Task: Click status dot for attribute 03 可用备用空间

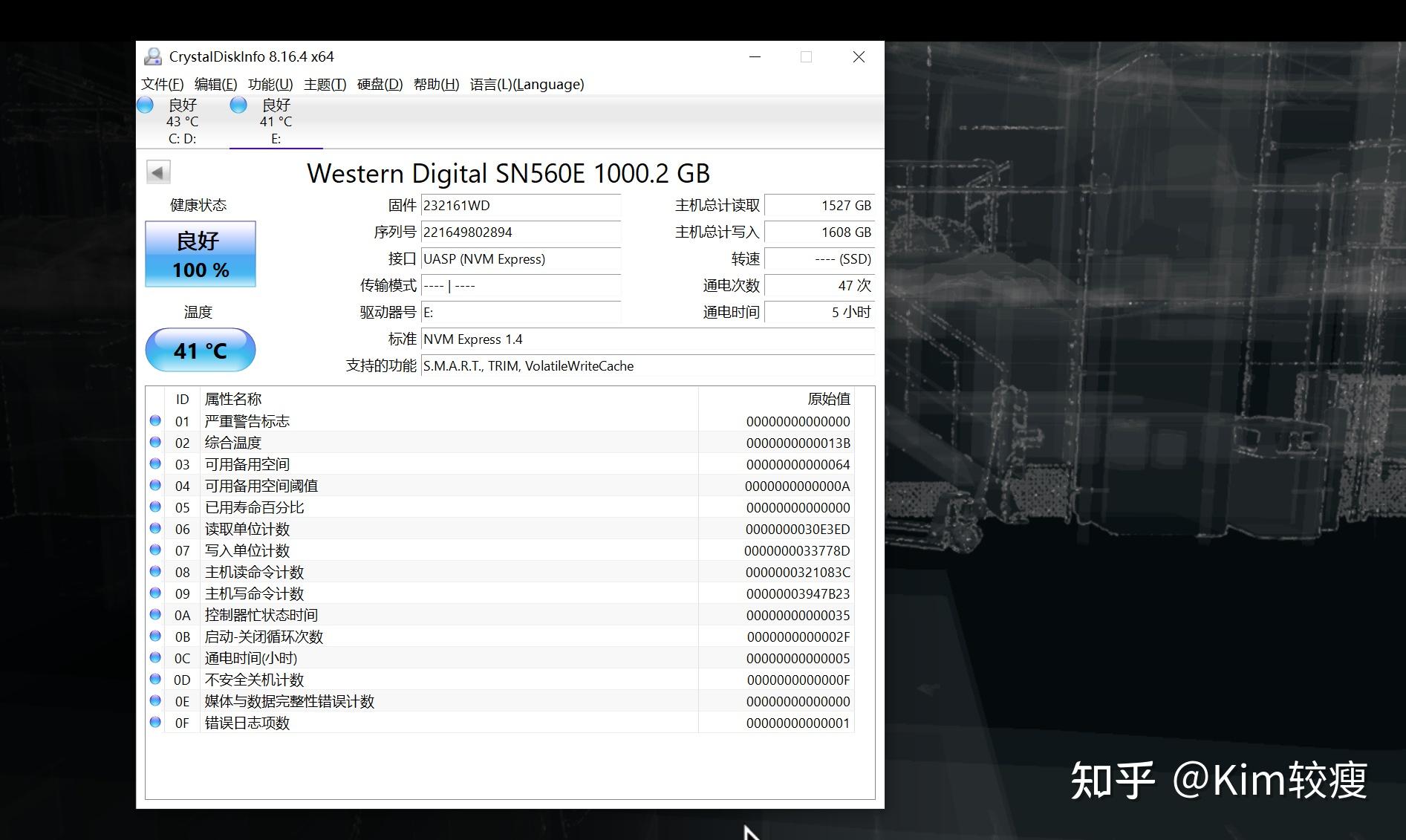Action: (x=155, y=463)
